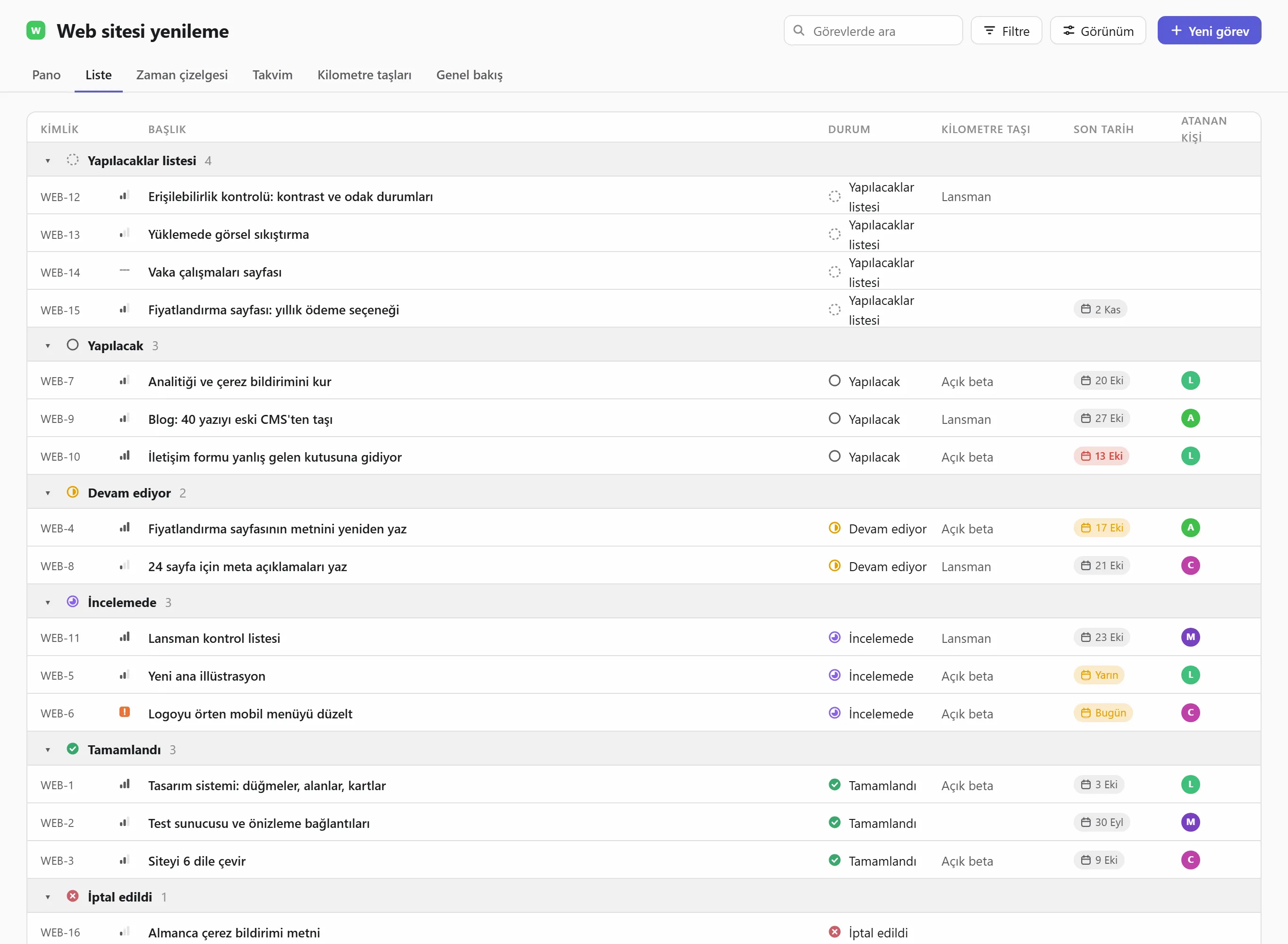Viewport: 1288px width, 944px height.
Task: Focus the Görevlerde ara search field
Action: (x=873, y=31)
